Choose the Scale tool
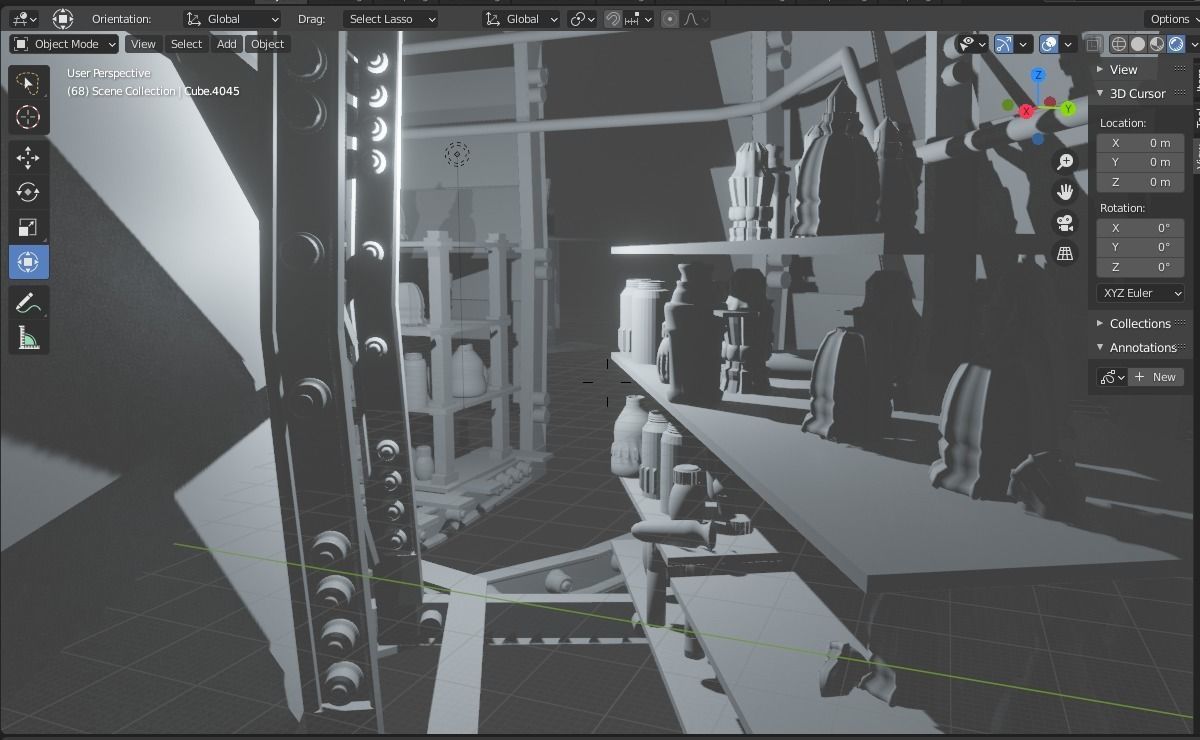The height and width of the screenshot is (740, 1200). point(28,227)
